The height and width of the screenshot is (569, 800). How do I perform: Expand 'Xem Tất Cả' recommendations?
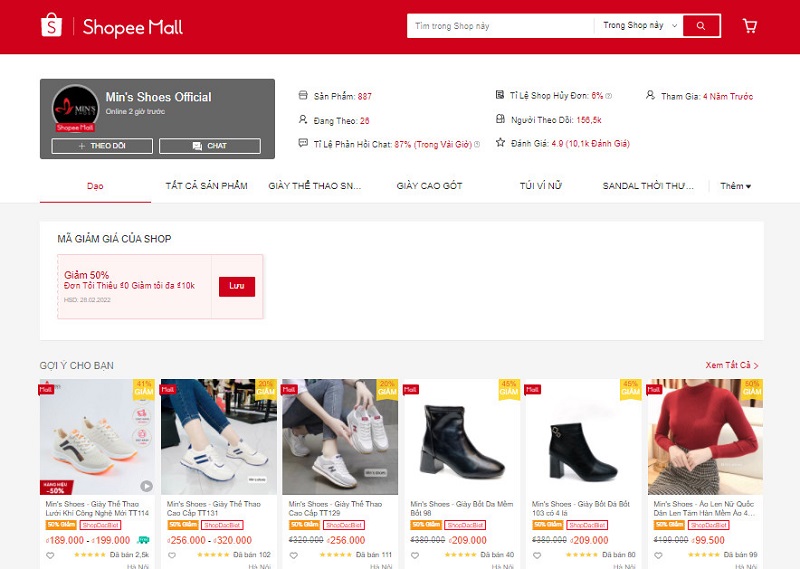[732, 366]
